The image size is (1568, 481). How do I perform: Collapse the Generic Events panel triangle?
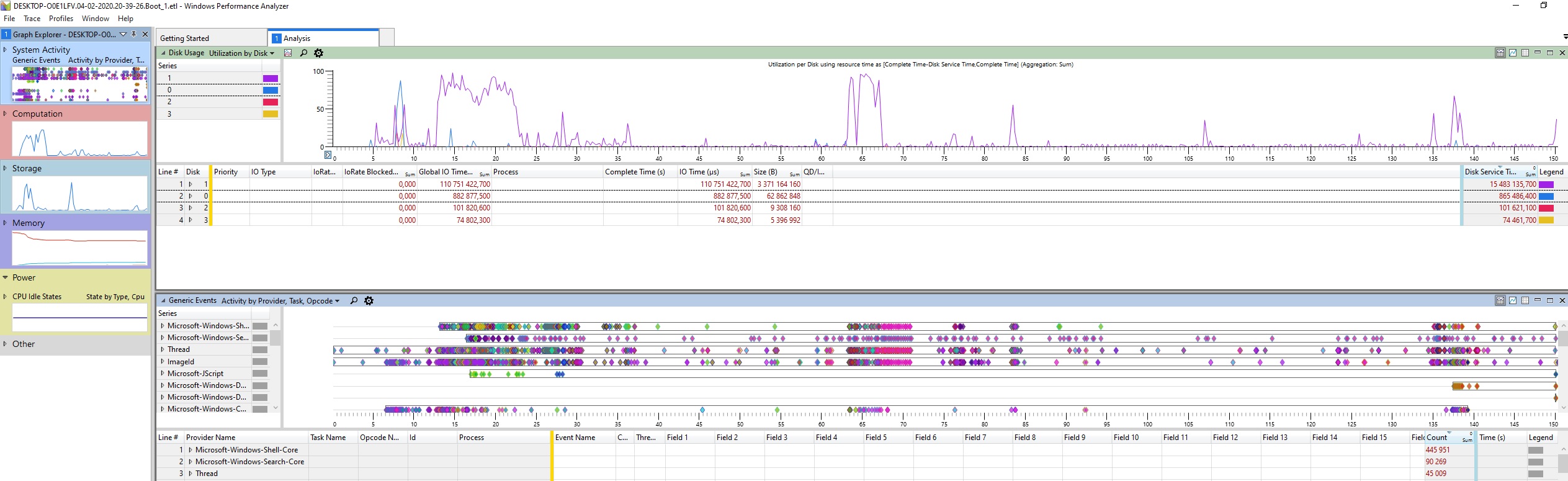tap(163, 301)
